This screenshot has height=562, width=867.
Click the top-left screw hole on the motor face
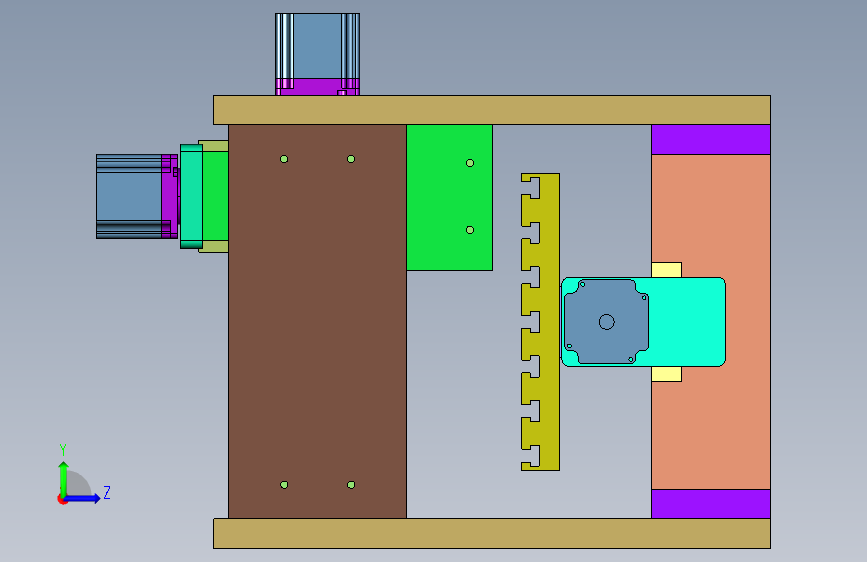(x=582, y=284)
